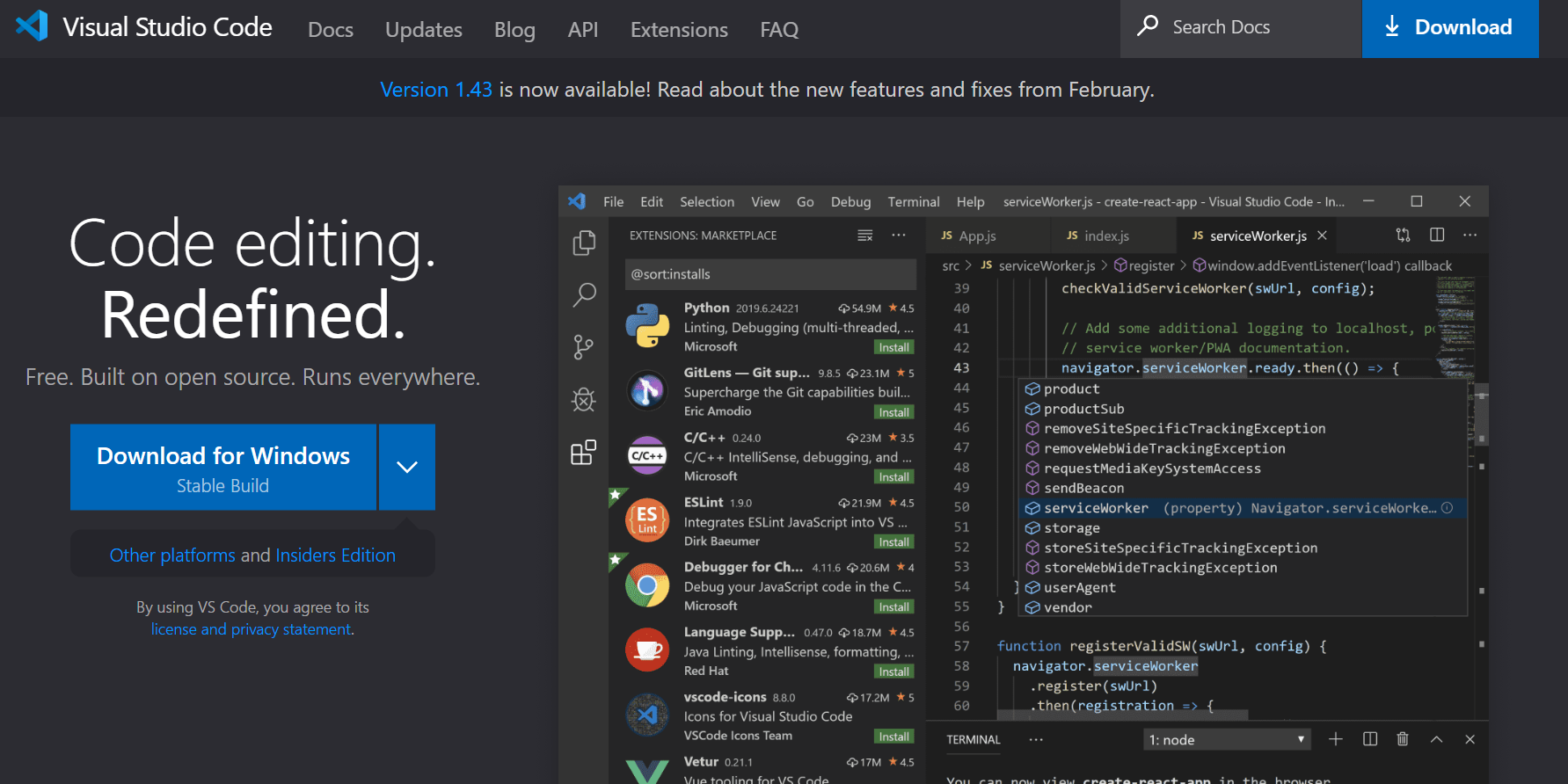This screenshot has width=1568, height=784.
Task: Open Explorer icon in VS Code activity bar
Action: [584, 243]
